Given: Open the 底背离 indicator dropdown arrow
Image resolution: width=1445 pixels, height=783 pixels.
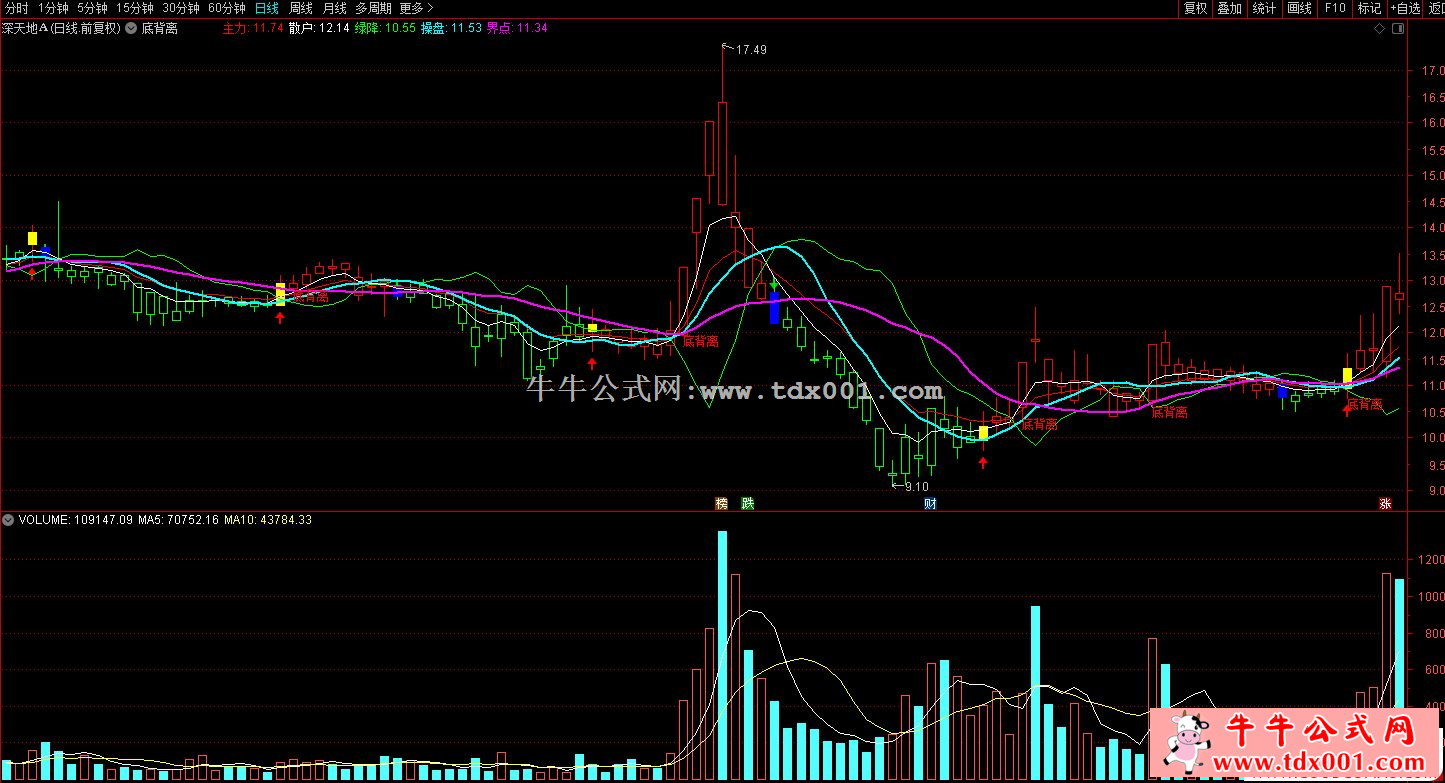Looking at the screenshot, I should point(132,28).
